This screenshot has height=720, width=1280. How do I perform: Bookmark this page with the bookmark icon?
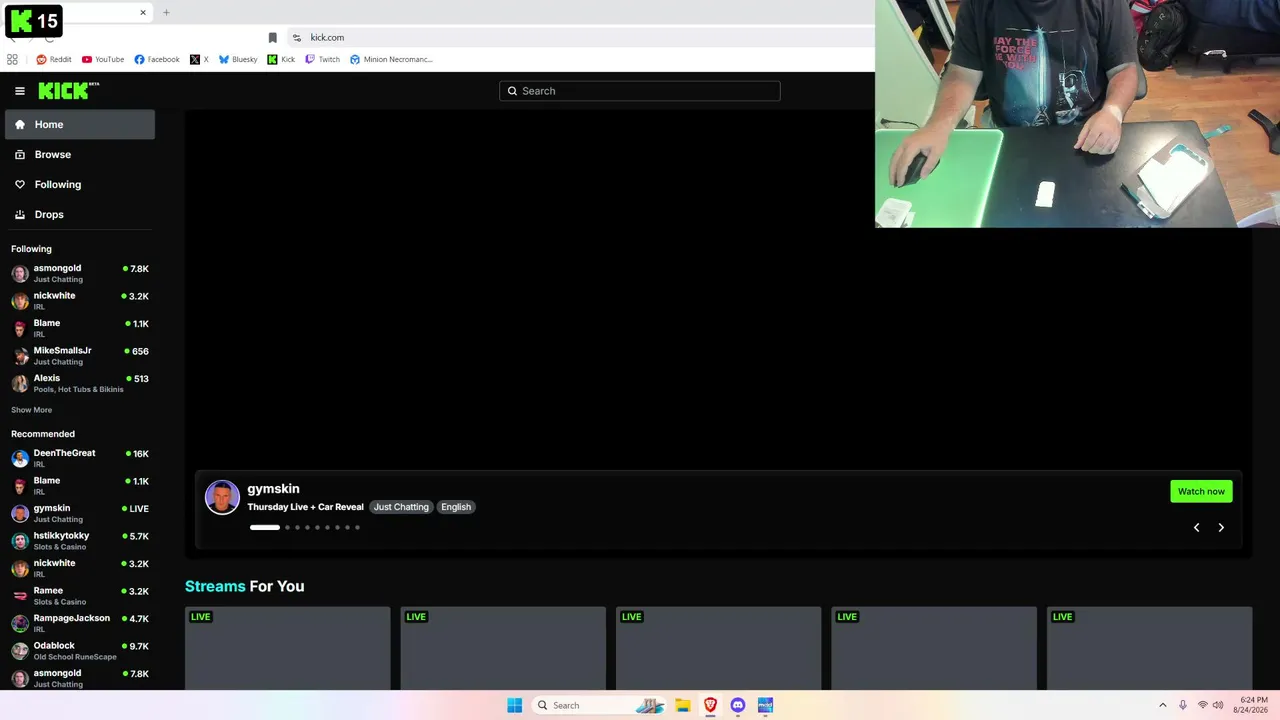(x=272, y=38)
